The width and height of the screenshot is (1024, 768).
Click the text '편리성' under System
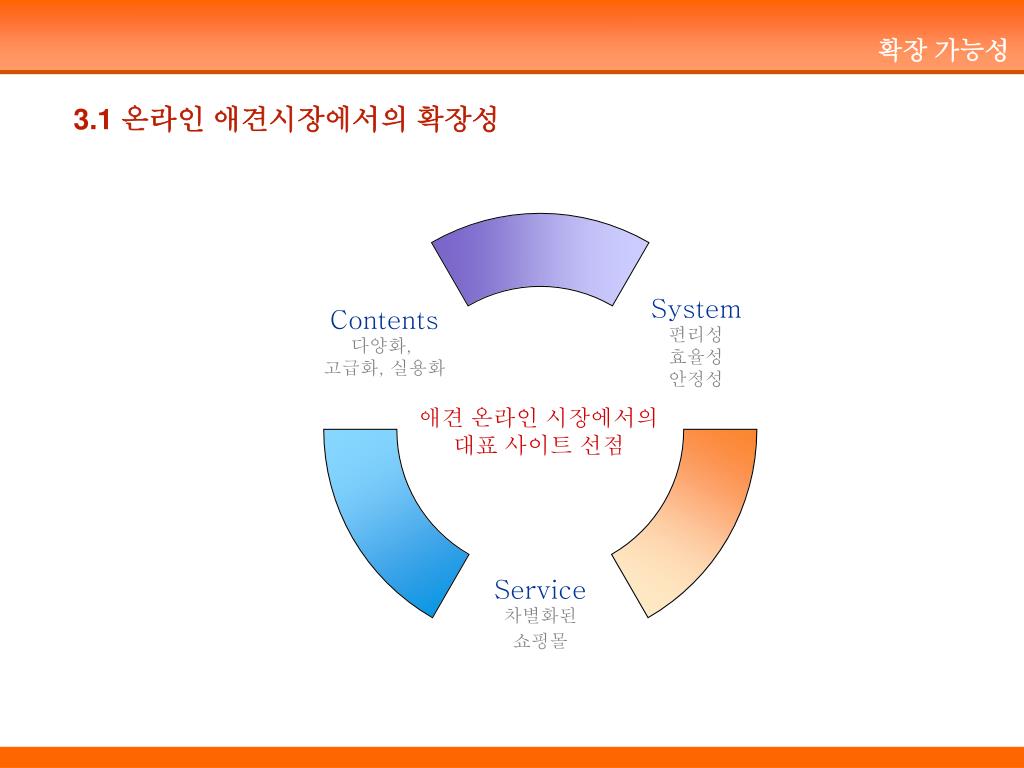[x=696, y=334]
